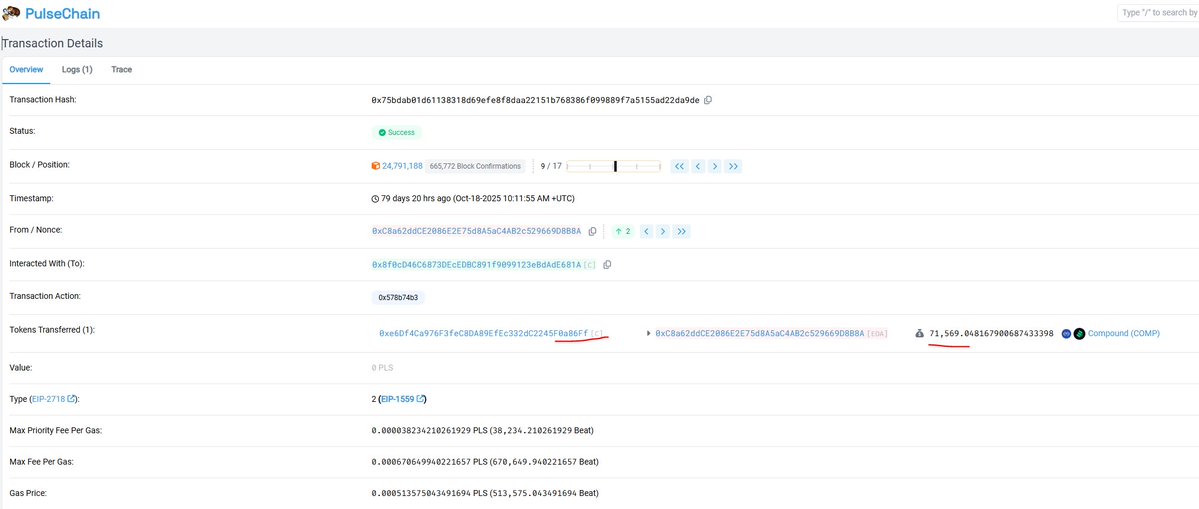
Task: Click the orange block cube icon
Action: (375, 166)
